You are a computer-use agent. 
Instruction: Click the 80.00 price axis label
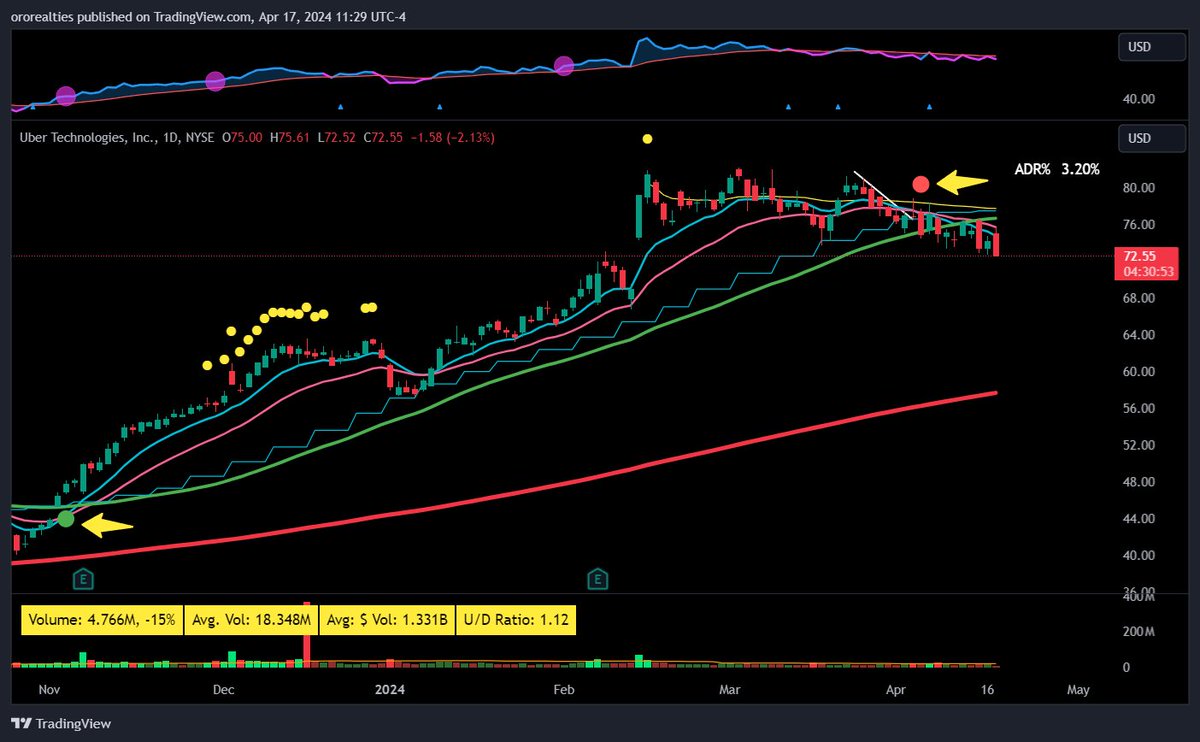[1140, 188]
